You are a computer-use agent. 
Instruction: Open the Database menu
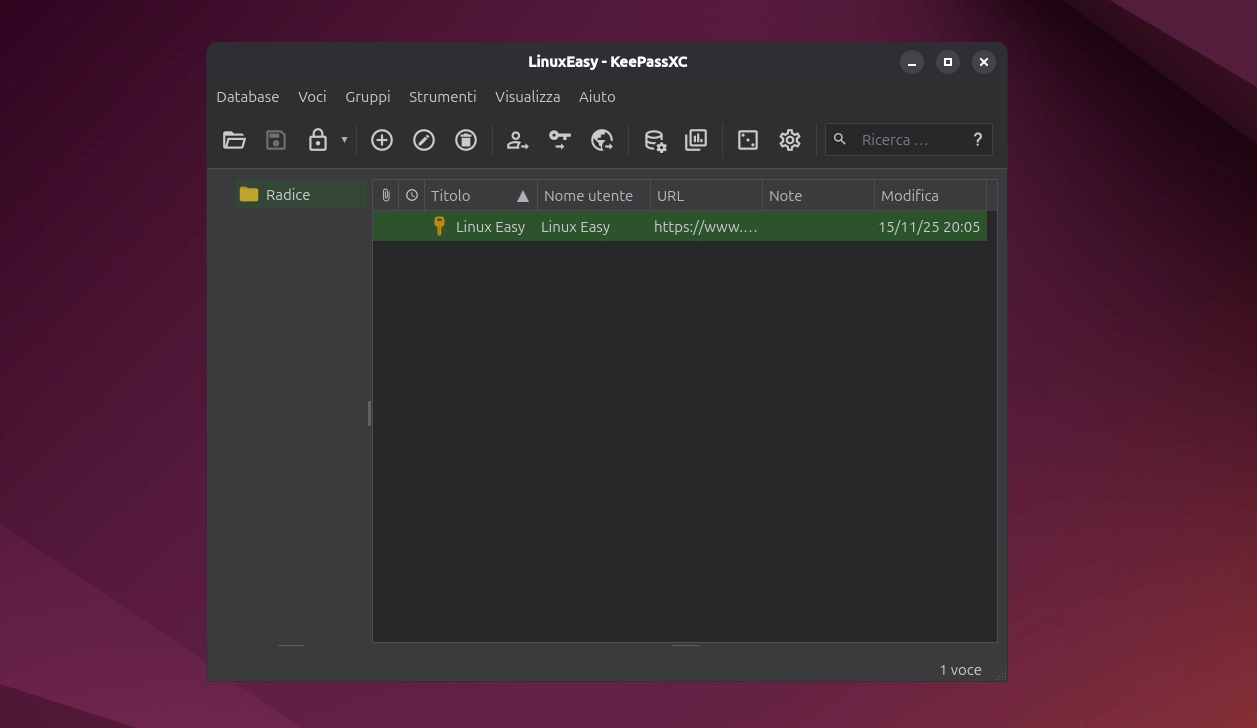[x=248, y=96]
